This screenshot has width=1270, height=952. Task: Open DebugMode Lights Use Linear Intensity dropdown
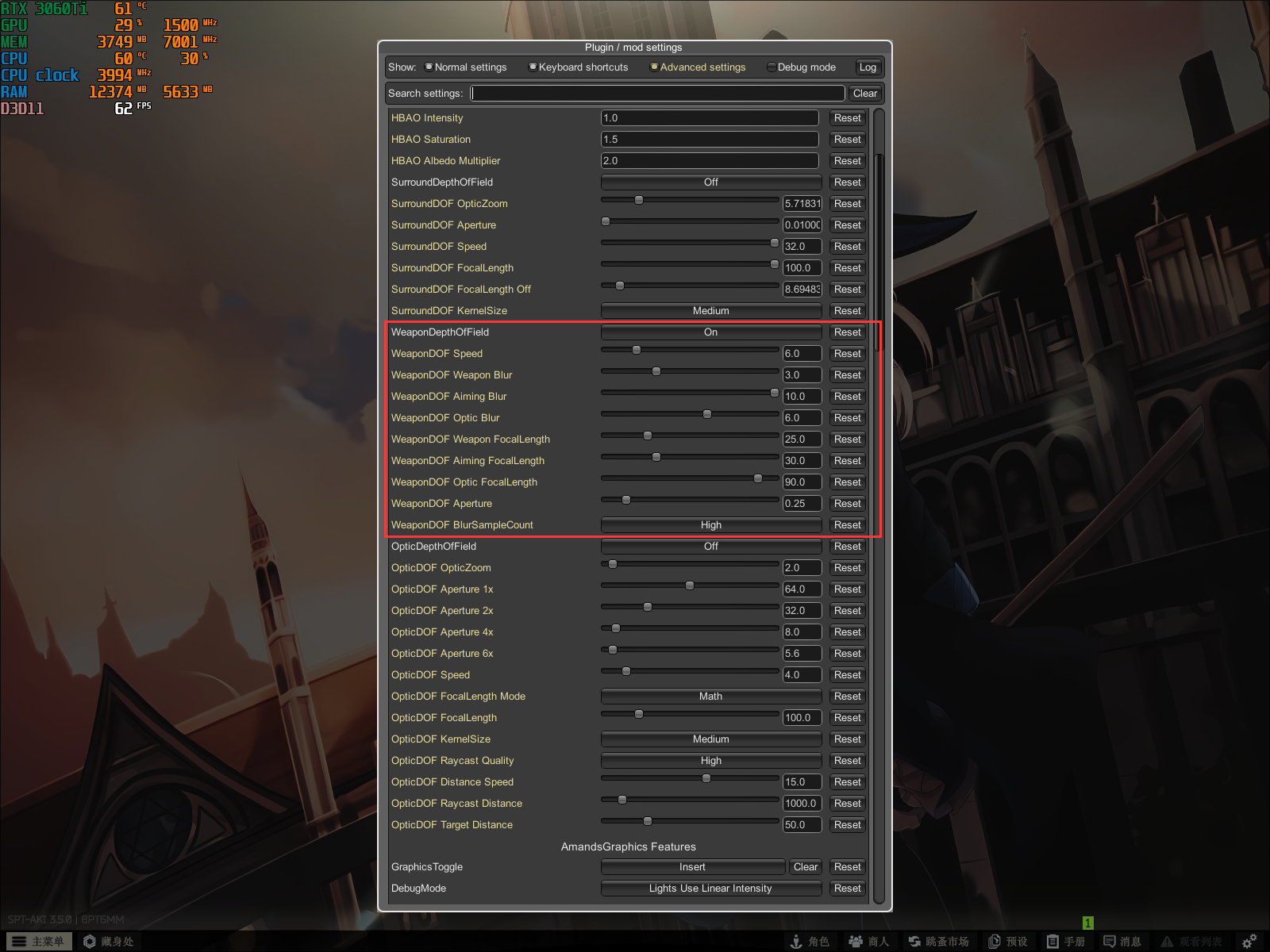710,889
